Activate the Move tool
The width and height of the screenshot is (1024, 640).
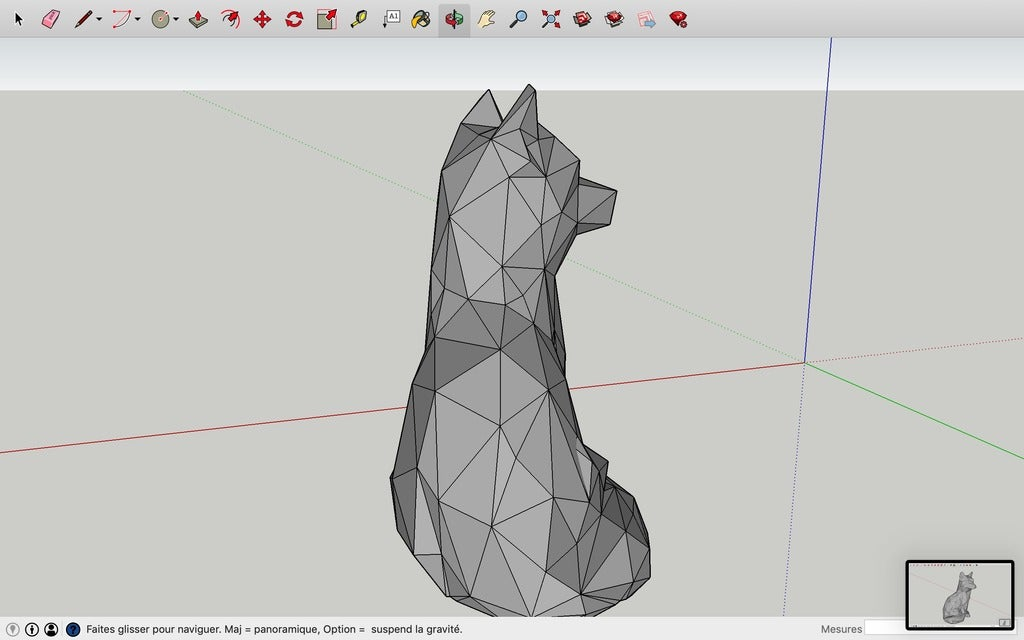click(x=264, y=18)
